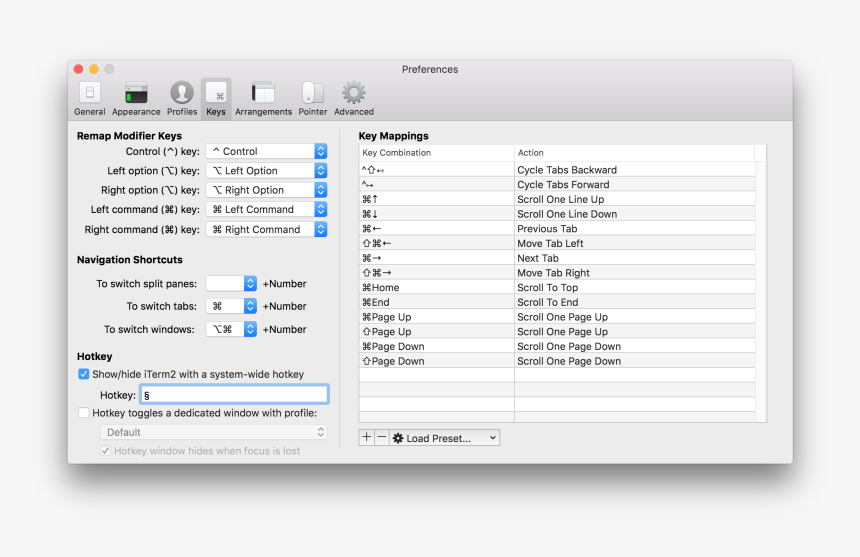
Task: Select the Scroll One Line Up mapping
Action: (x=557, y=200)
